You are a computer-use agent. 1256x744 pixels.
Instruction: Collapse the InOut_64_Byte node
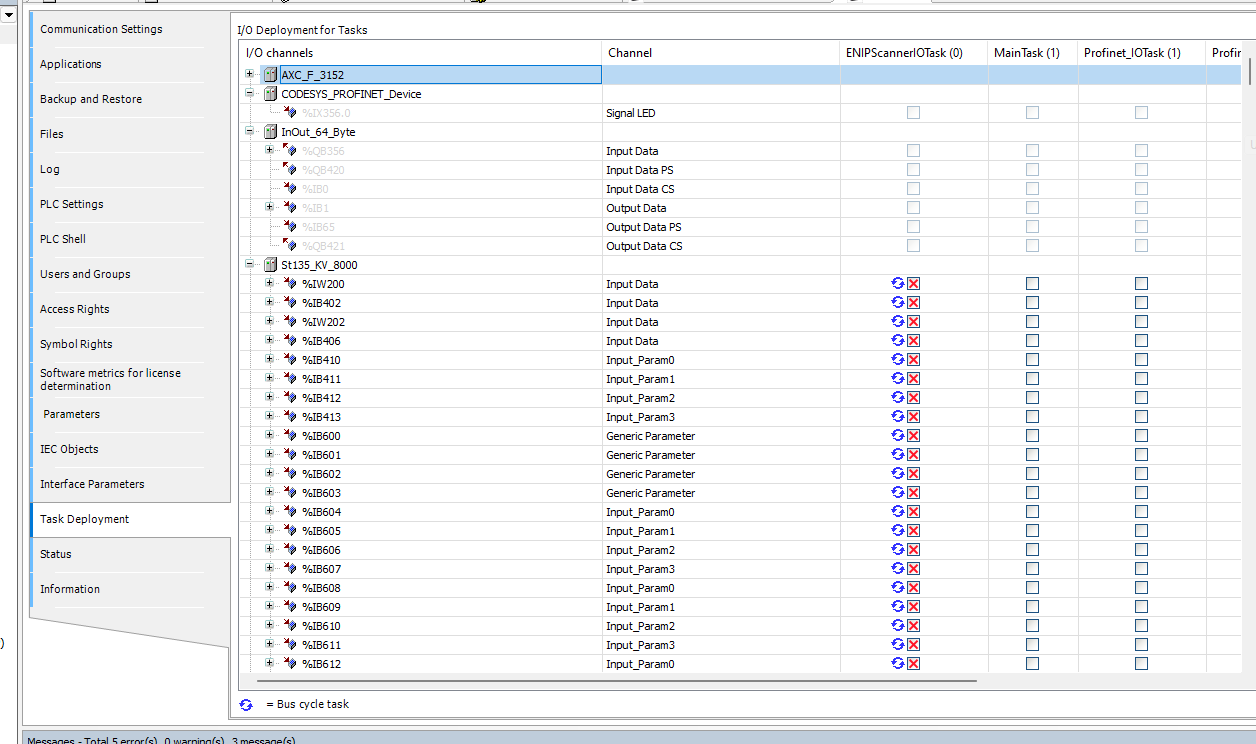[249, 131]
